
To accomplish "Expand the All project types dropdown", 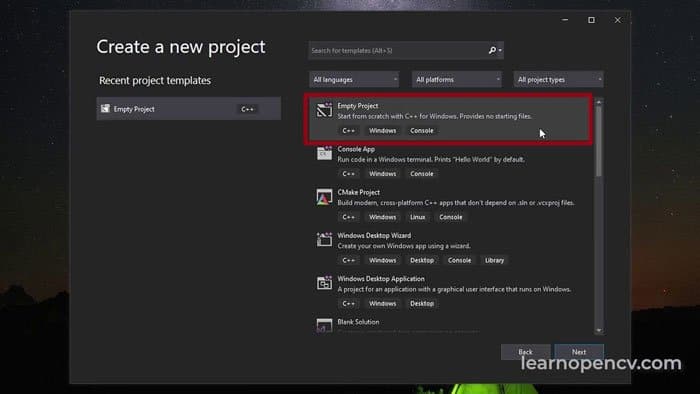I will pos(558,79).
